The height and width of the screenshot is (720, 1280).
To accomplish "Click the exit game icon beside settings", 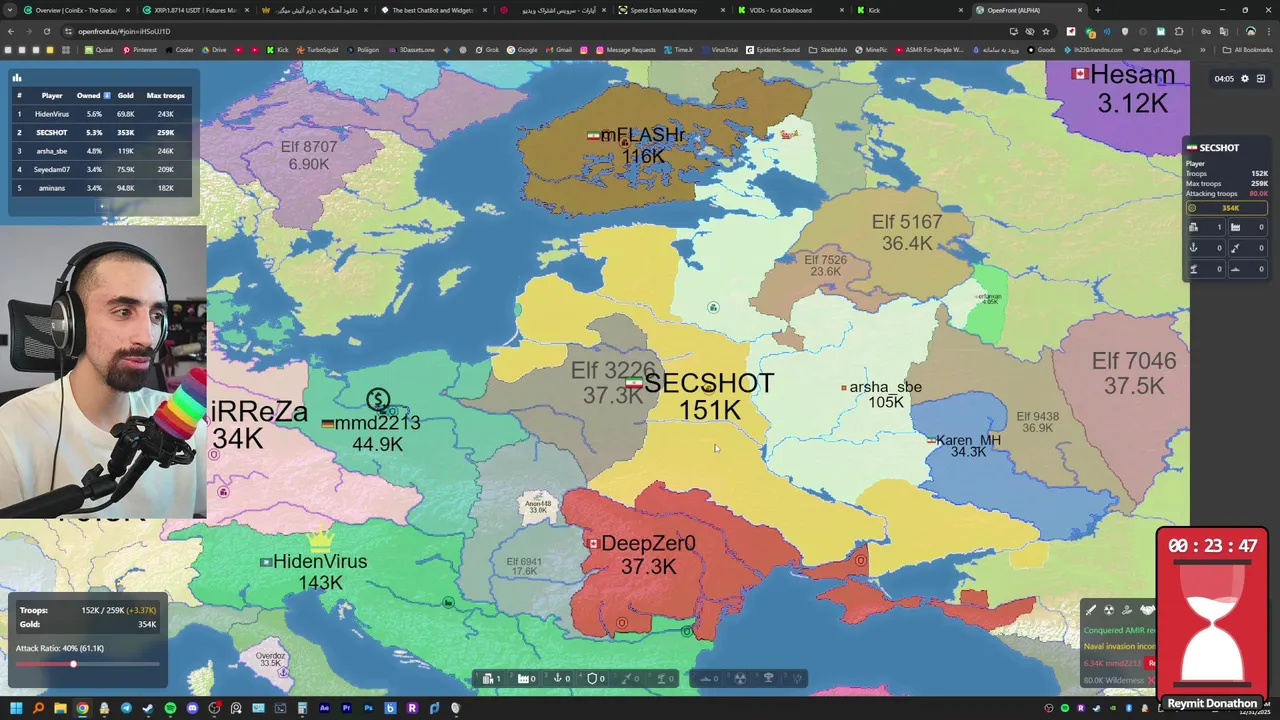I will [x=1261, y=78].
